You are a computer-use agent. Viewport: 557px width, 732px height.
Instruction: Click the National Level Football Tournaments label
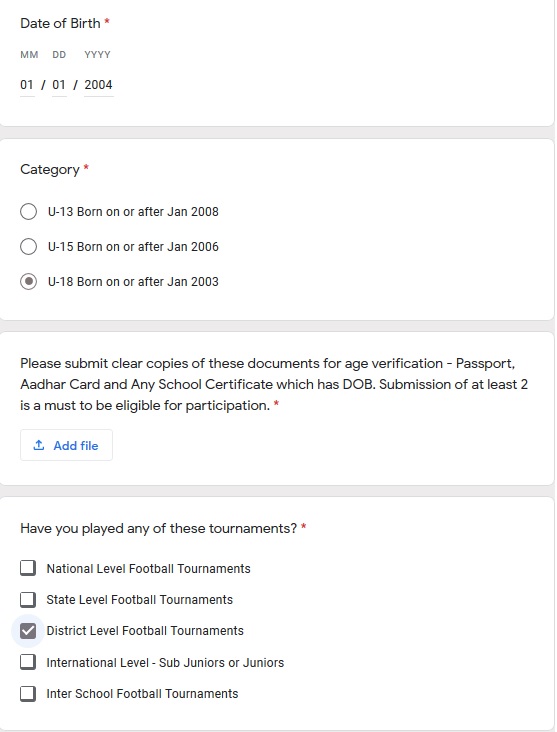coord(148,569)
